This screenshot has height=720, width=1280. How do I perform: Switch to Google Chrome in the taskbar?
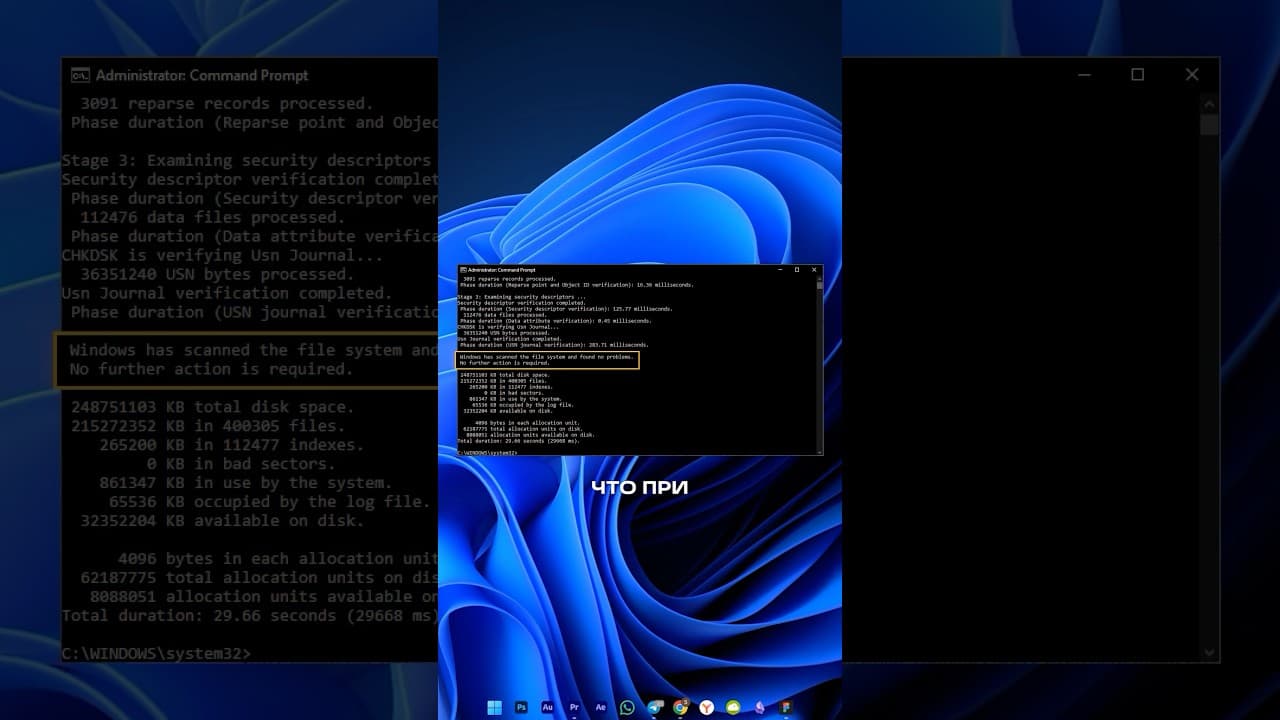point(680,707)
